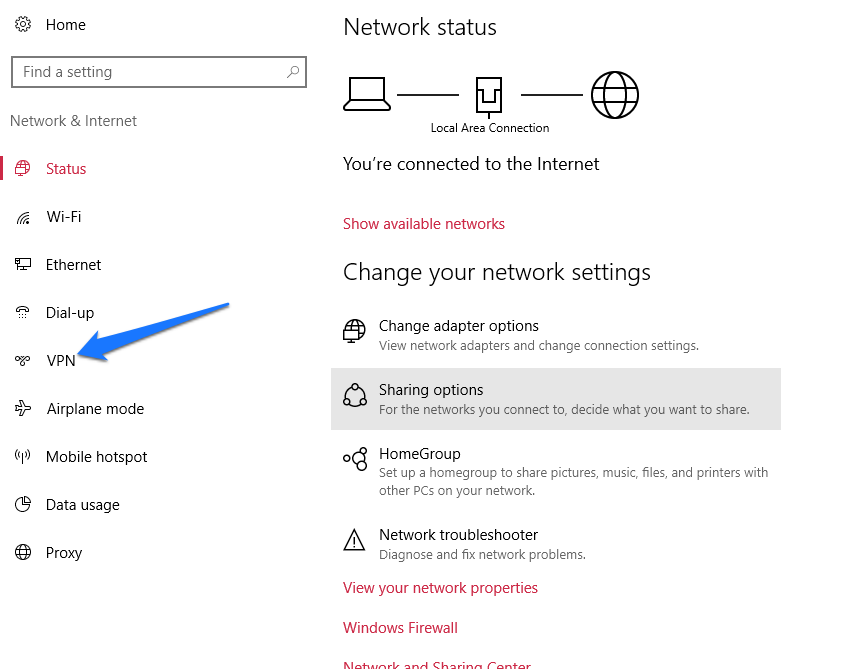Click the Ethernet monitor icon

[23, 264]
